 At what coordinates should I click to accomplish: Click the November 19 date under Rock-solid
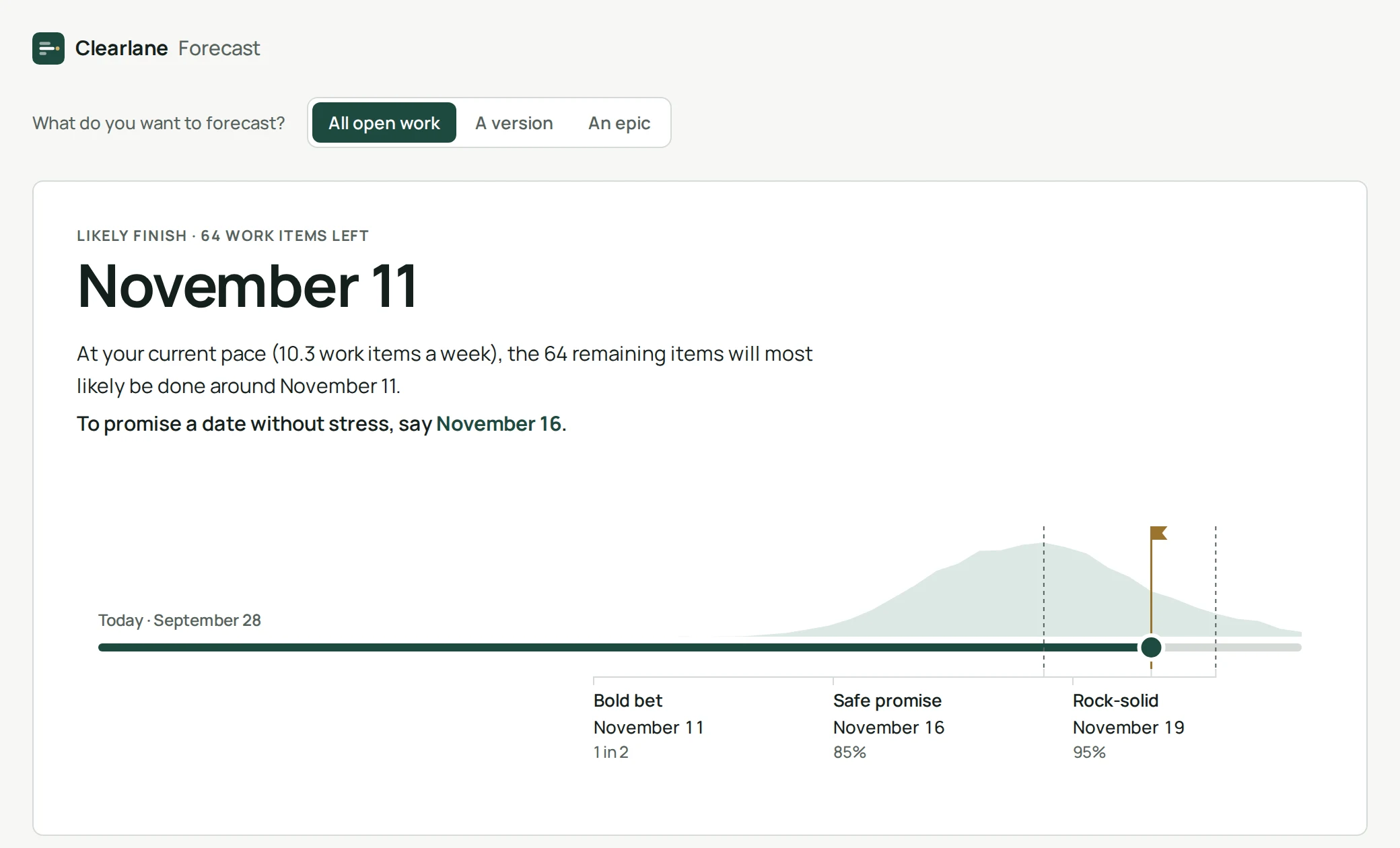click(1129, 728)
